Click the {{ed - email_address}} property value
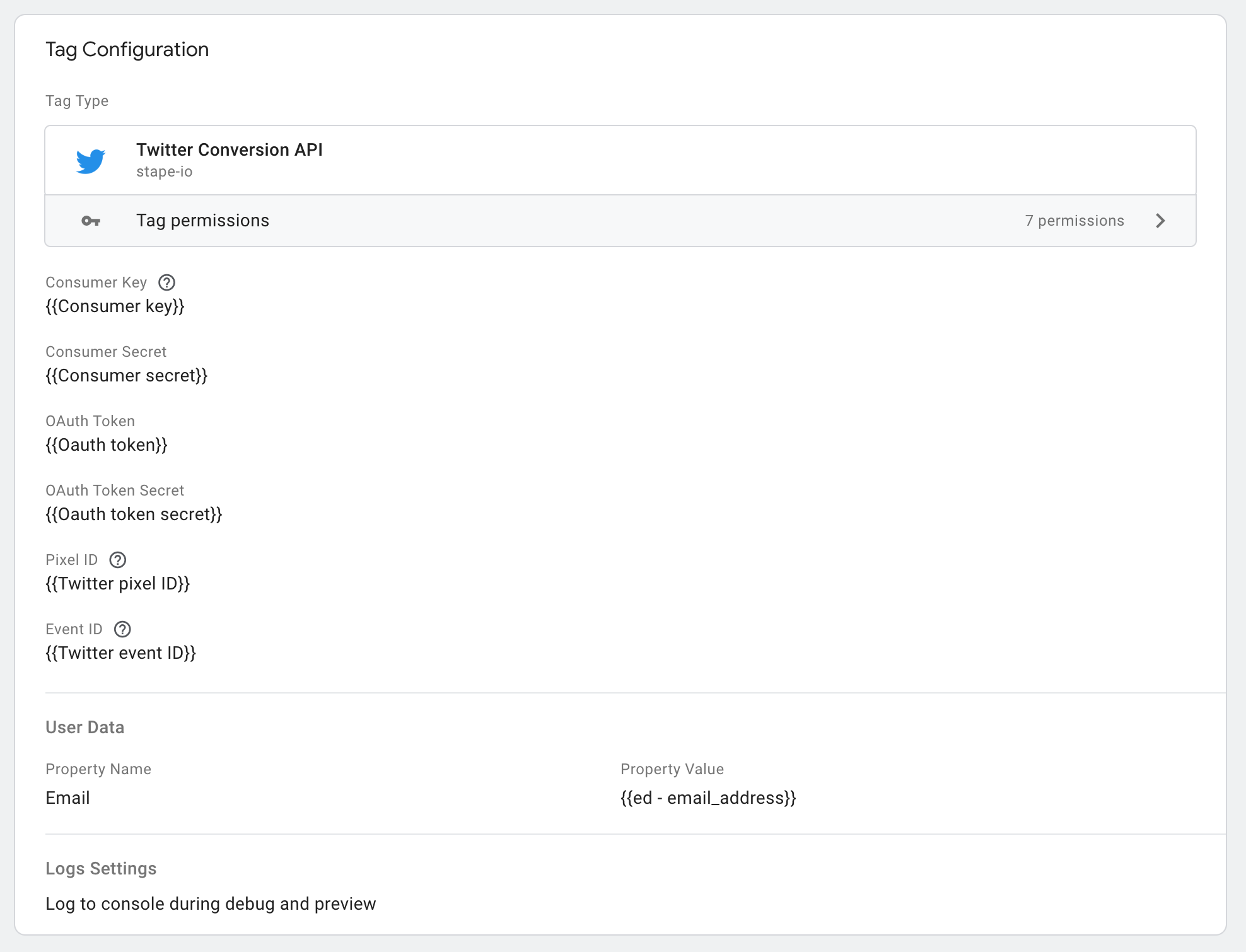 708,798
